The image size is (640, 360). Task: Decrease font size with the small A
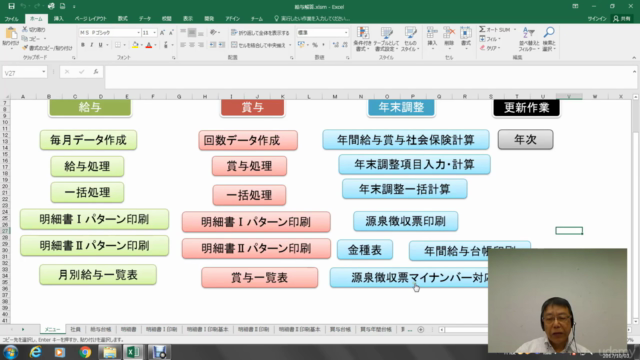coord(171,32)
